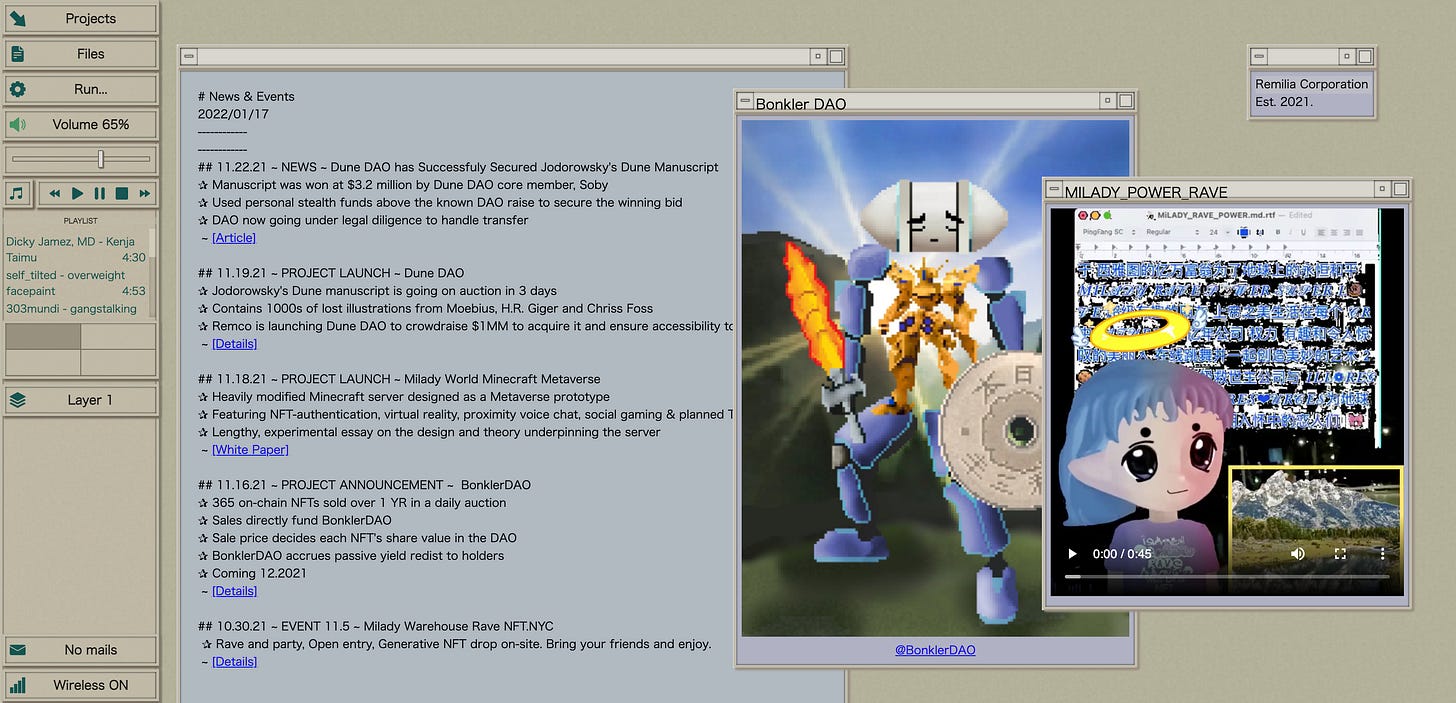Viewport: 1456px width, 703px height.
Task: Click the Bonkler robot pixel-art image
Action: [935, 378]
